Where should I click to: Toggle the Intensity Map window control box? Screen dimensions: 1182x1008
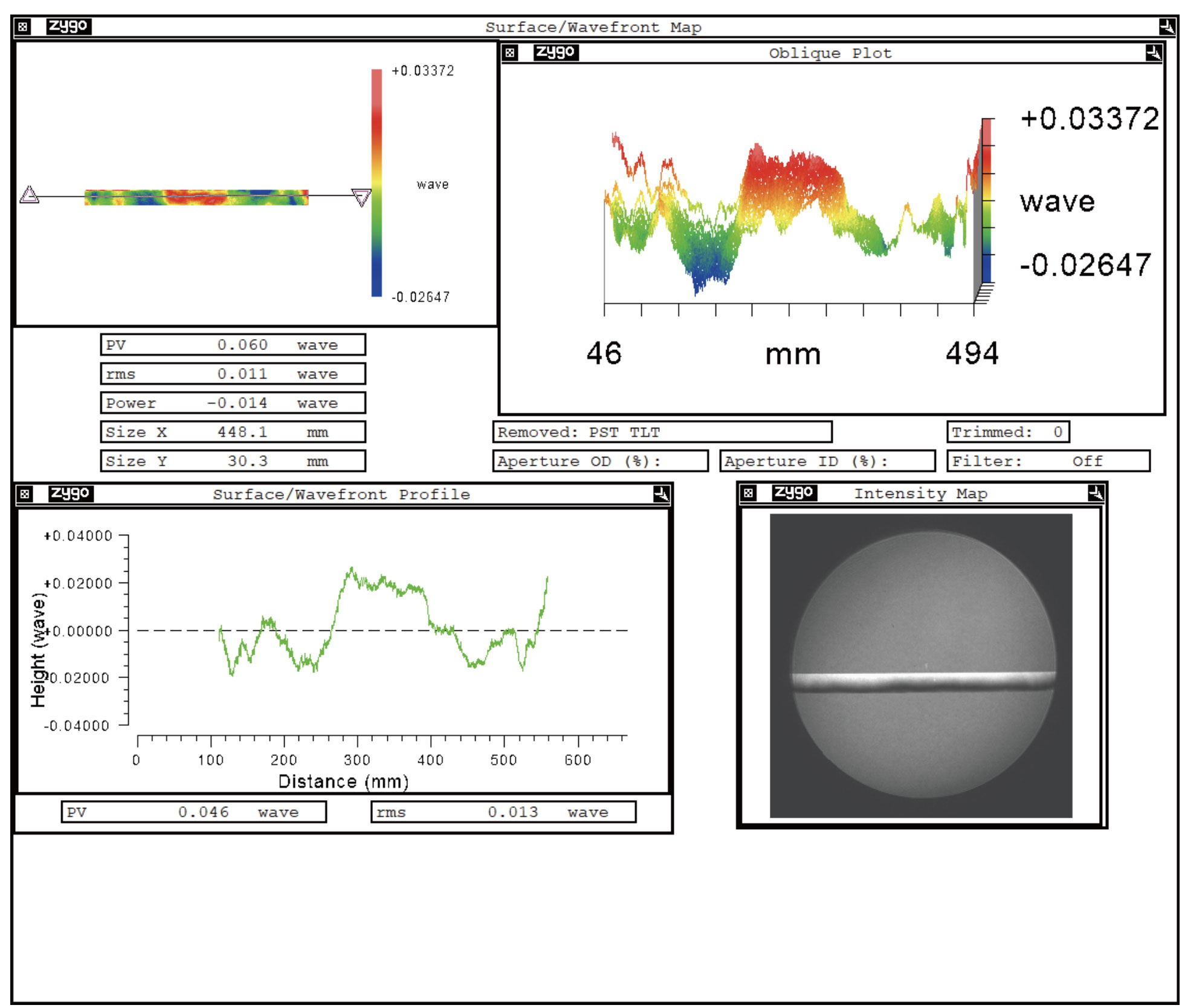749,493
